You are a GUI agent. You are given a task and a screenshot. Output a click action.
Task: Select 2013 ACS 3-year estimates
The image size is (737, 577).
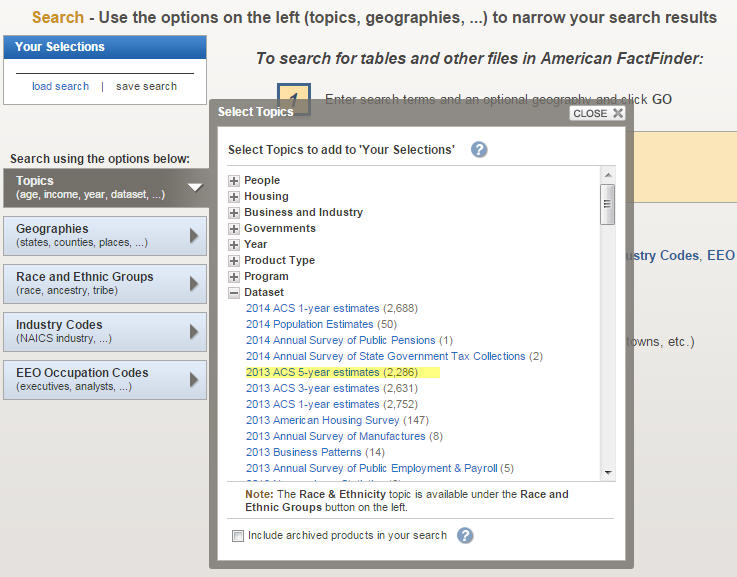(313, 388)
